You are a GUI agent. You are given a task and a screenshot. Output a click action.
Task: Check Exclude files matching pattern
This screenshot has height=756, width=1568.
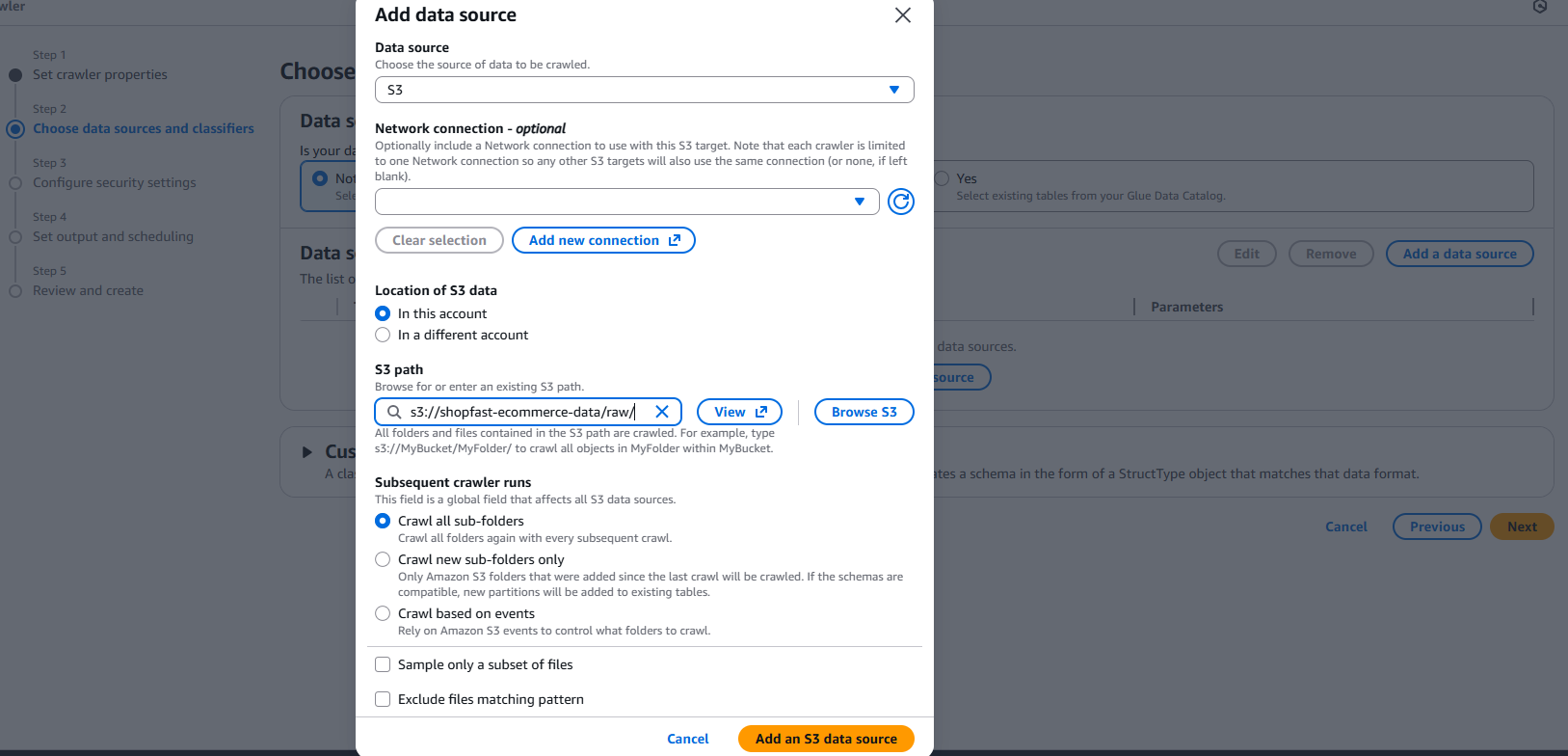click(383, 699)
